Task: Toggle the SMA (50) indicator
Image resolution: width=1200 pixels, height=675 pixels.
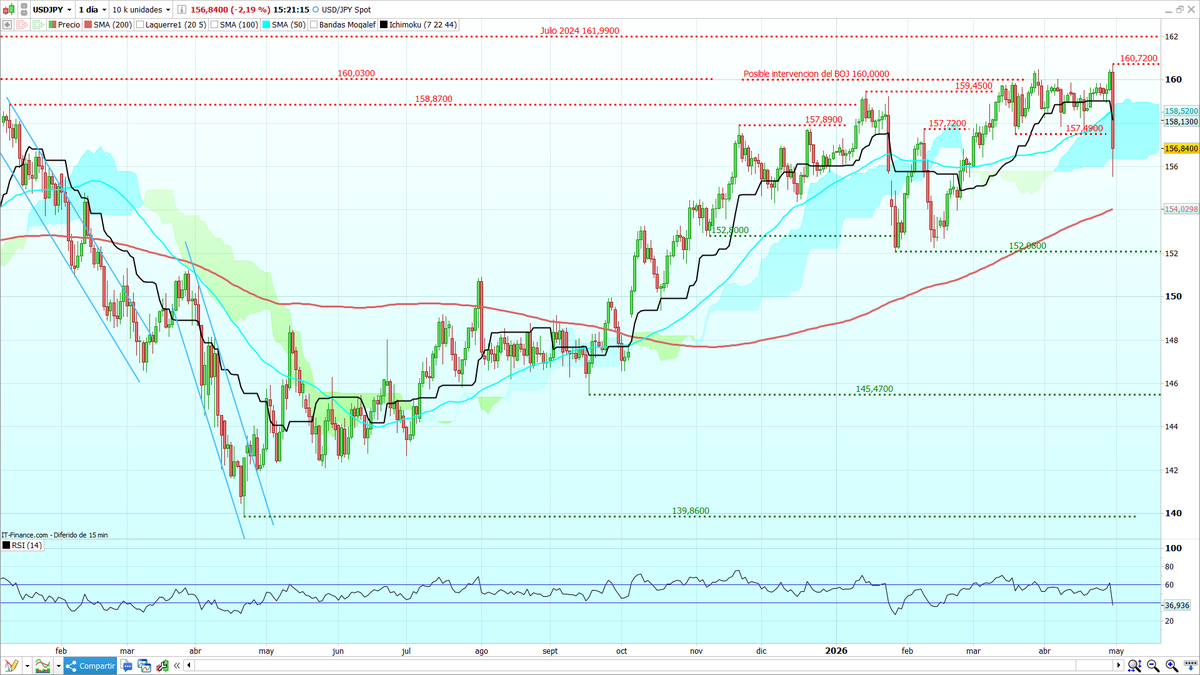Action: coord(284,24)
